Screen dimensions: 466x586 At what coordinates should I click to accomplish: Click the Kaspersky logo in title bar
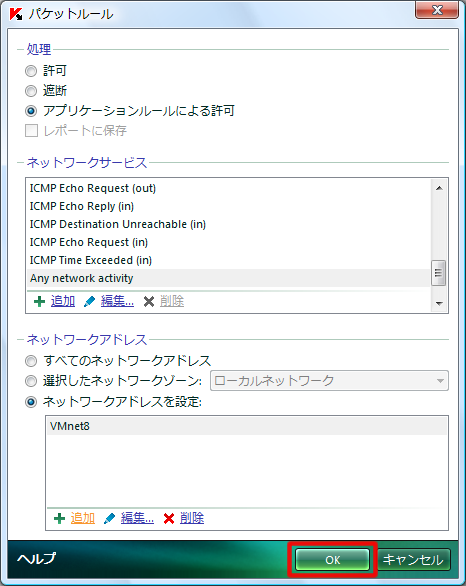click(x=16, y=14)
